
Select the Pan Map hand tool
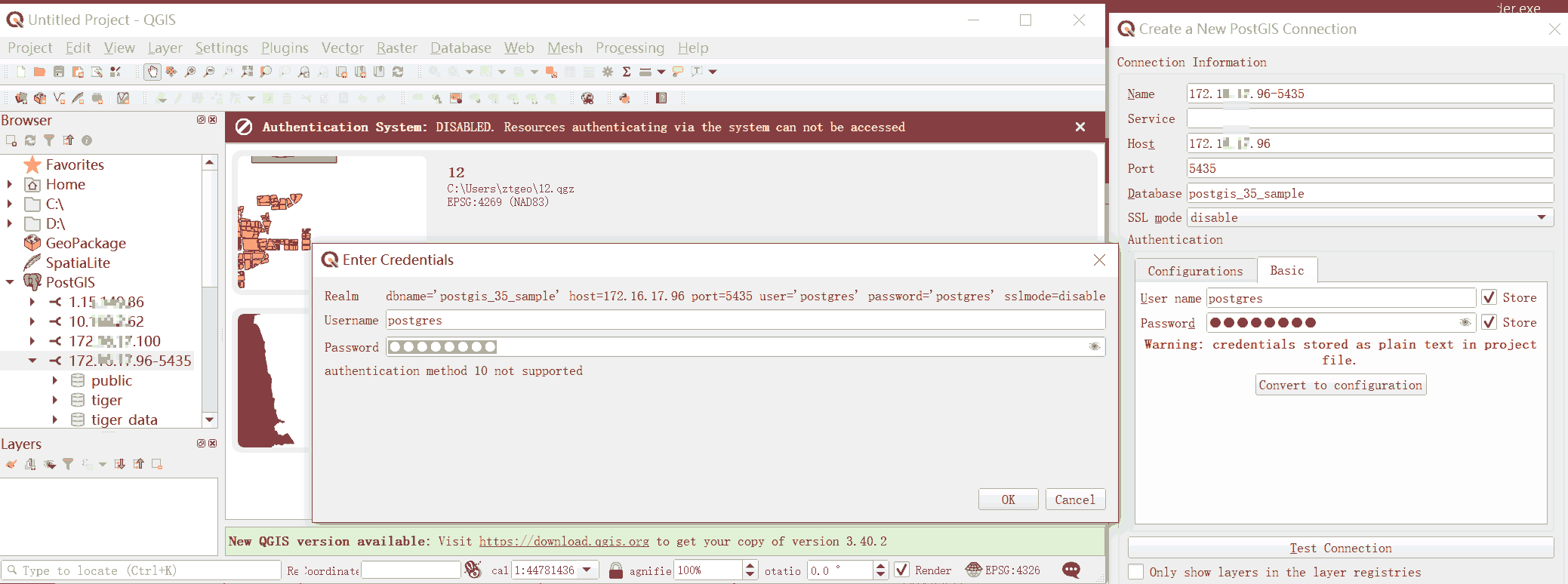(x=152, y=72)
